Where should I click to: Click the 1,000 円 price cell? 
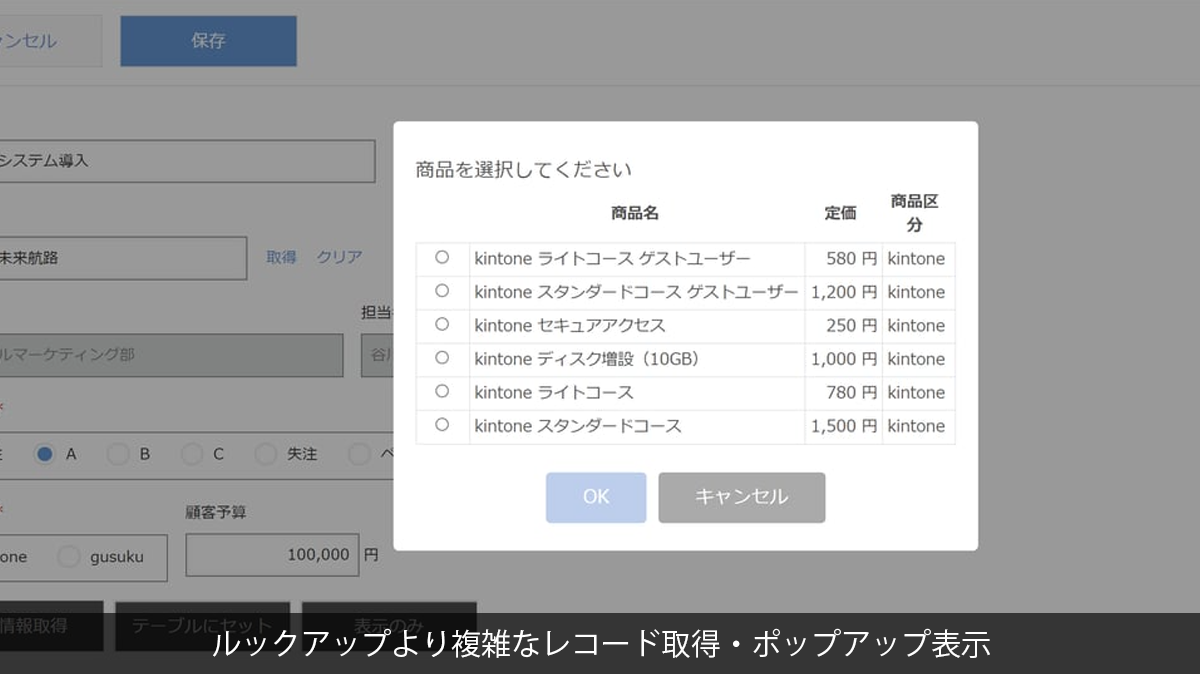[843, 359]
